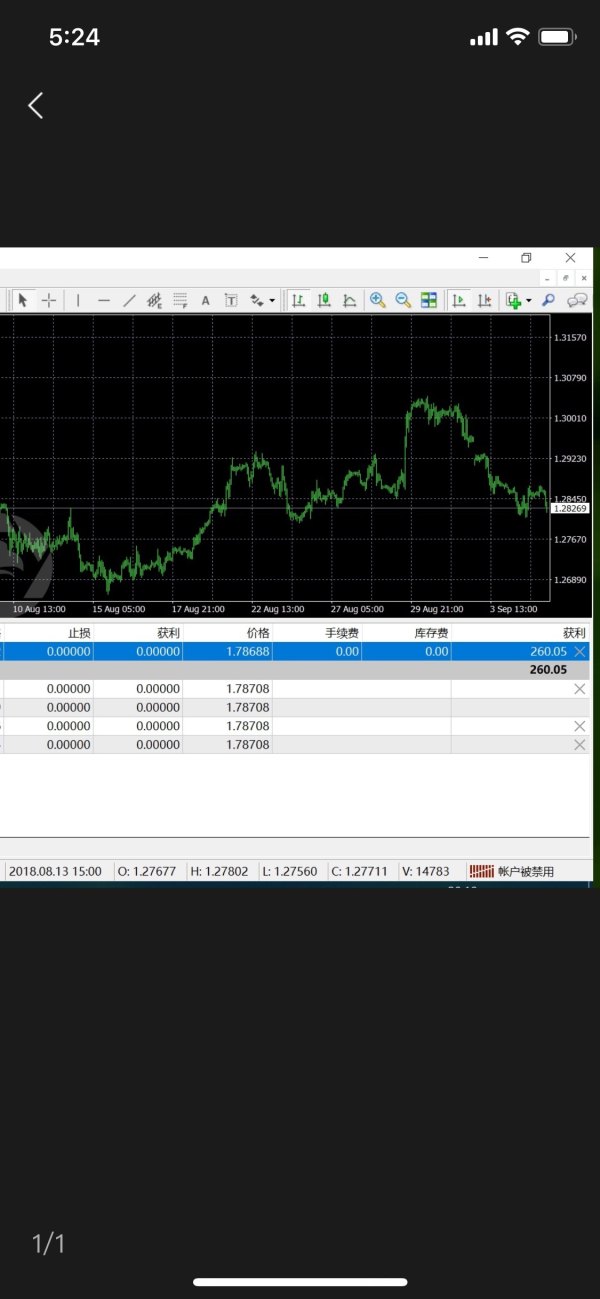Zoom in on the chart
This screenshot has width=600, height=1299.
(378, 300)
